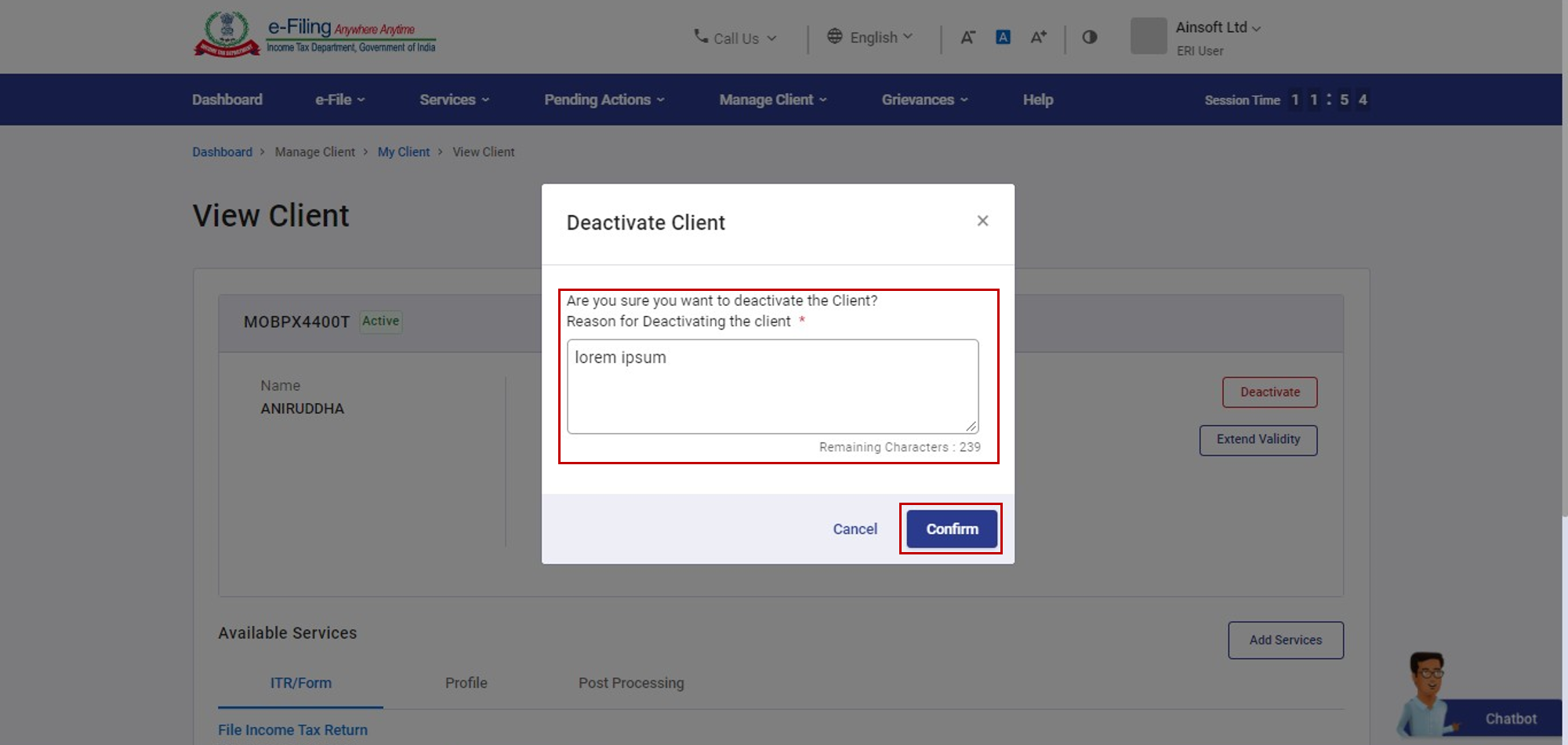Open the e-File menu
Viewport: 1568px width, 745px height.
pyautogui.click(x=339, y=100)
